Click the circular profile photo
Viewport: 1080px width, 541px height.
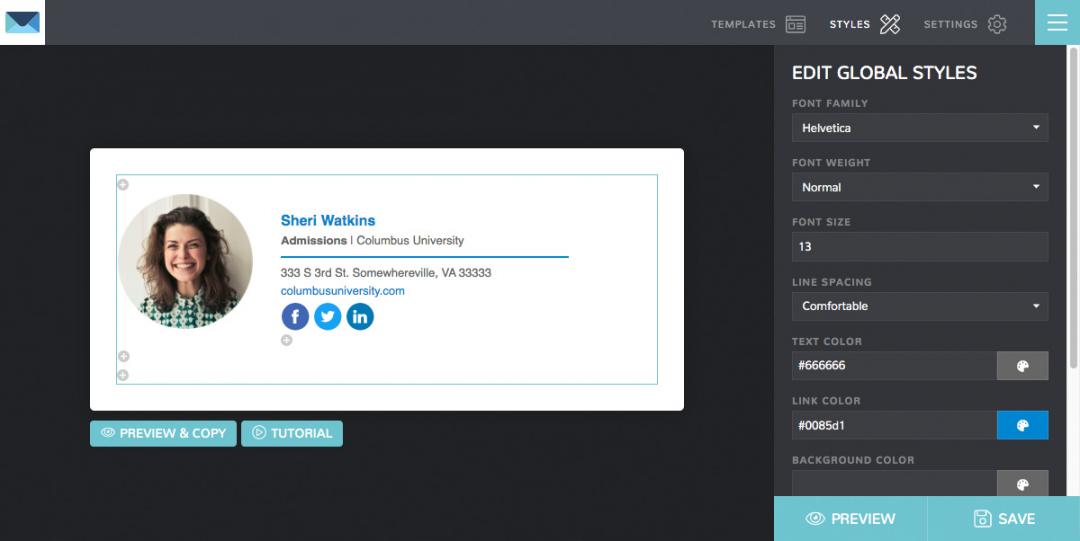(185, 261)
